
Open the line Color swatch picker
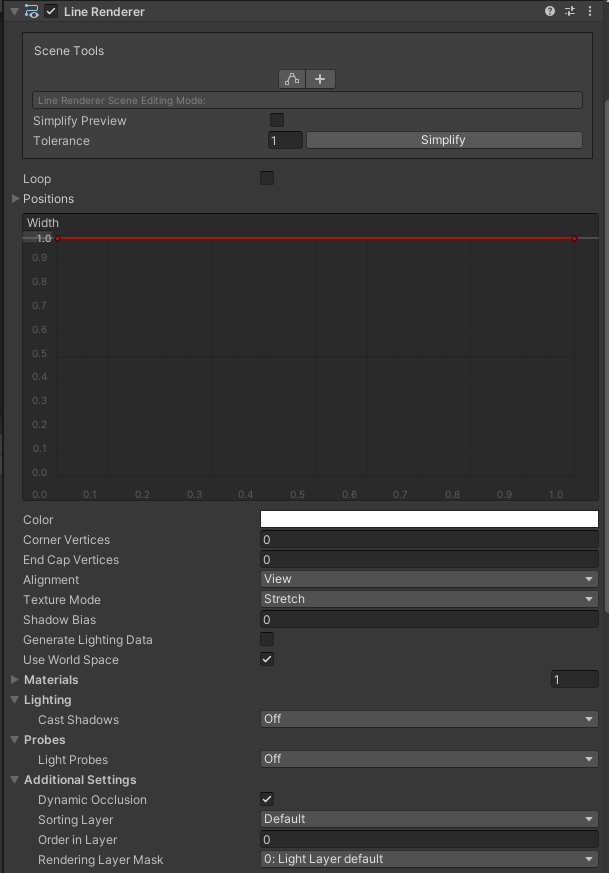pyautogui.click(x=428, y=519)
